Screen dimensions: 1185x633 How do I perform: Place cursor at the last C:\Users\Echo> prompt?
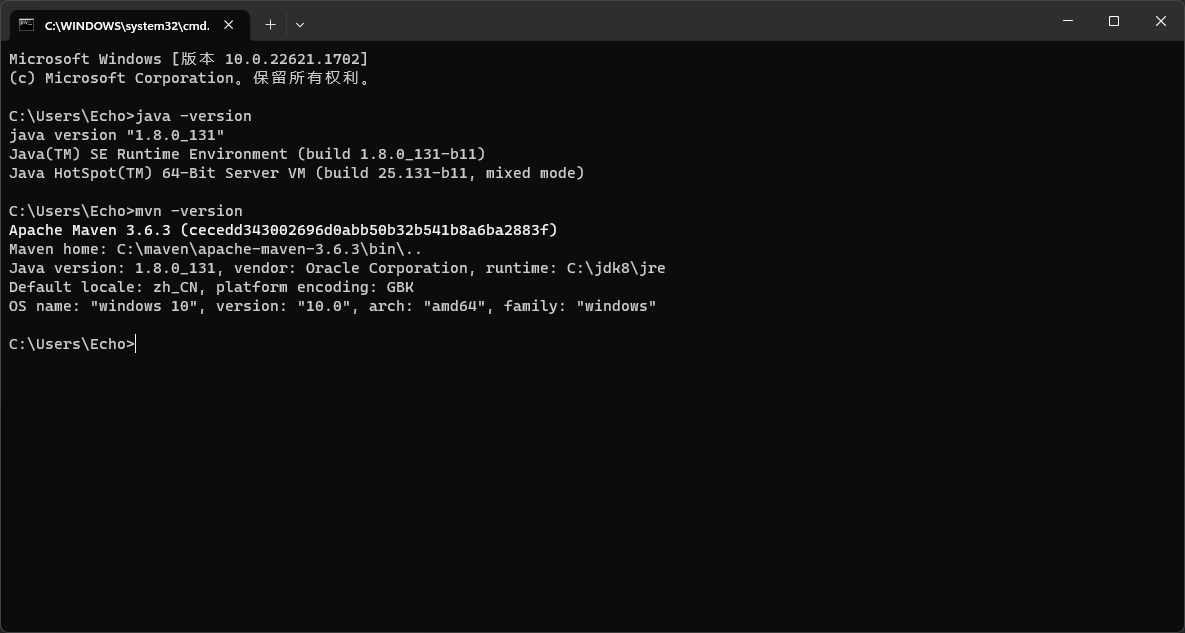(x=135, y=344)
